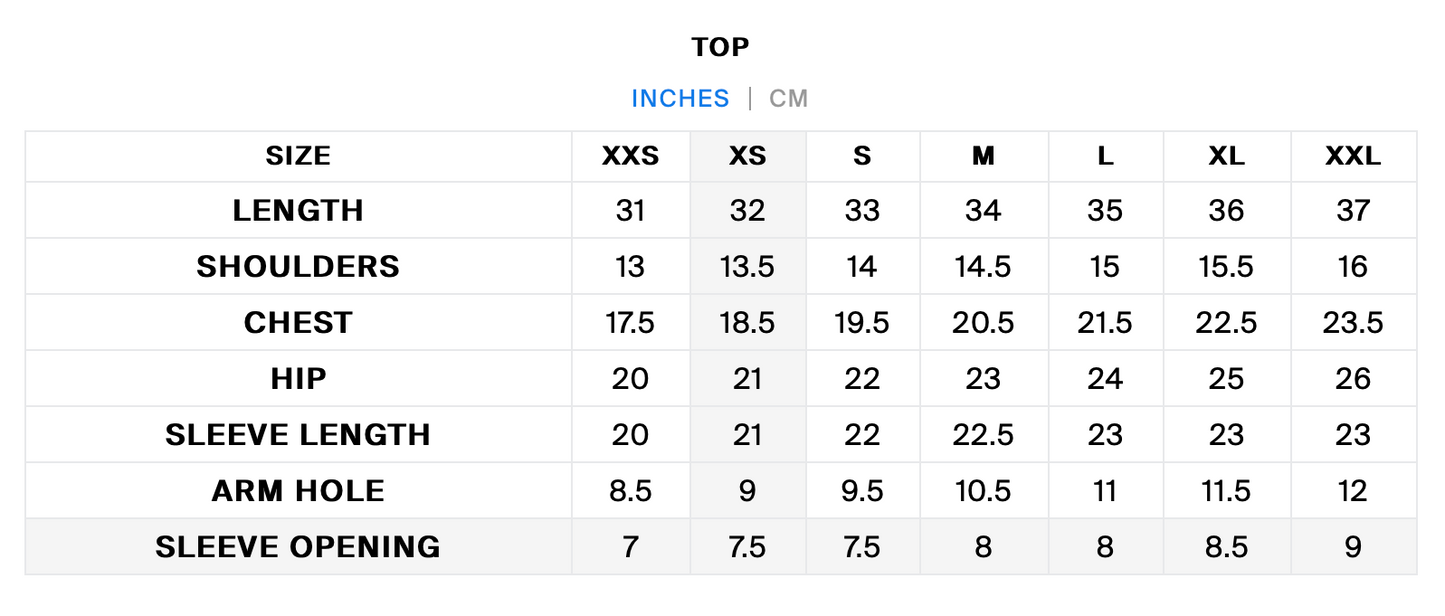The image size is (1445, 616).
Task: Click the TOP heading title
Action: 720,47
